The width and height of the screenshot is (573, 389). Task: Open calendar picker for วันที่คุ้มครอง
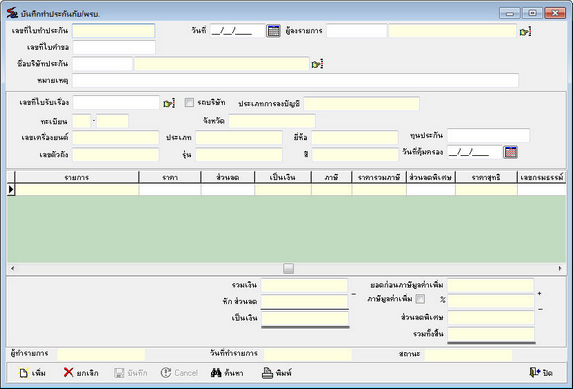(x=511, y=152)
